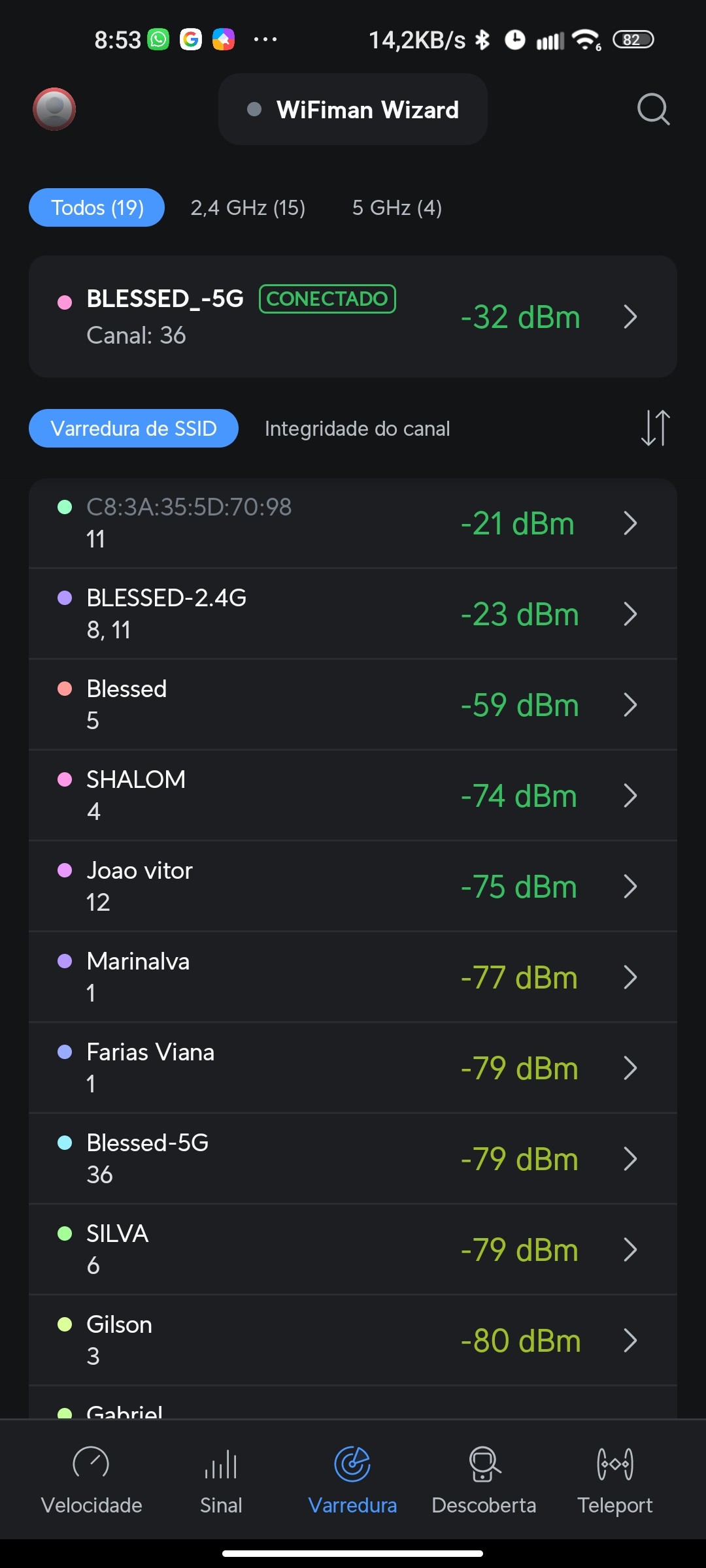Switch to Integridade do canal view

(x=357, y=429)
